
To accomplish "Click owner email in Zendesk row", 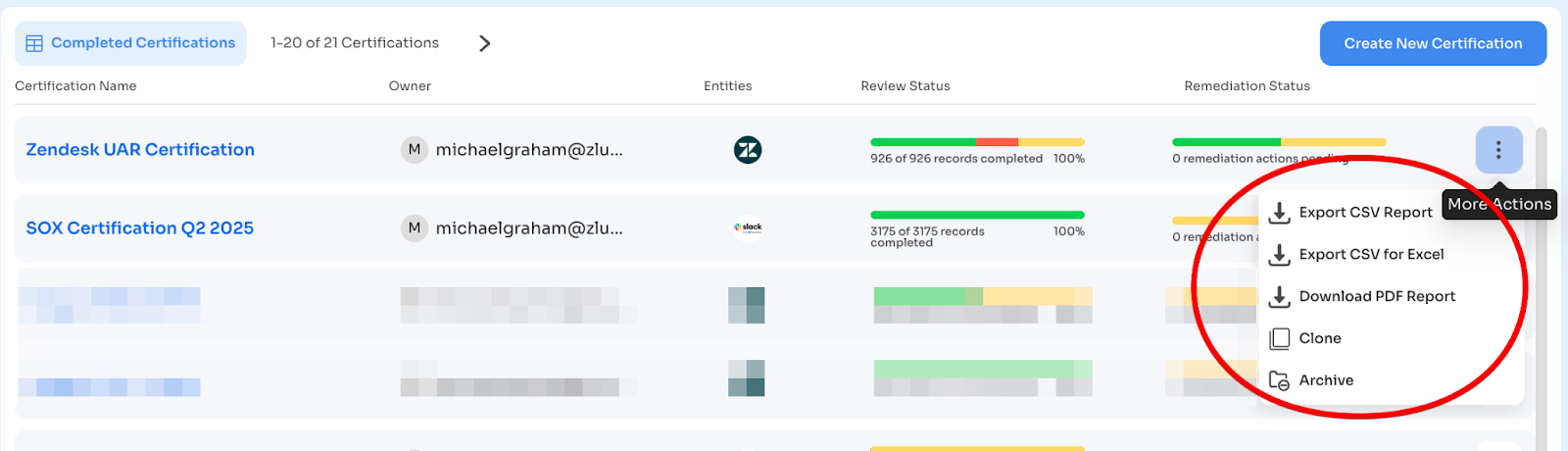I will click(529, 150).
